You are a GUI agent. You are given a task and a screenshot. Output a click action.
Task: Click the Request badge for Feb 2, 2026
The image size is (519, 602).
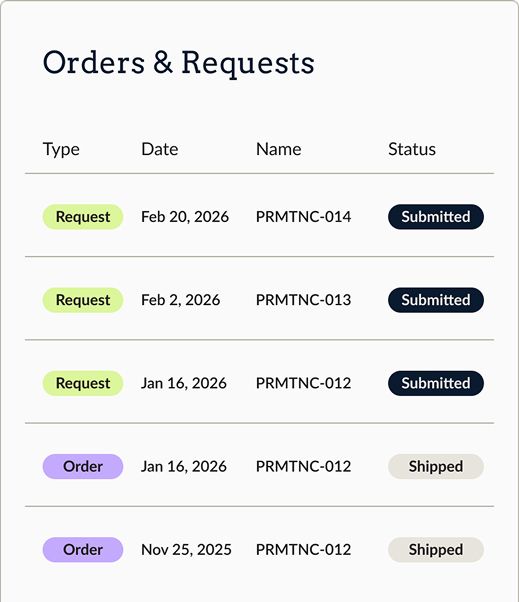tap(83, 300)
